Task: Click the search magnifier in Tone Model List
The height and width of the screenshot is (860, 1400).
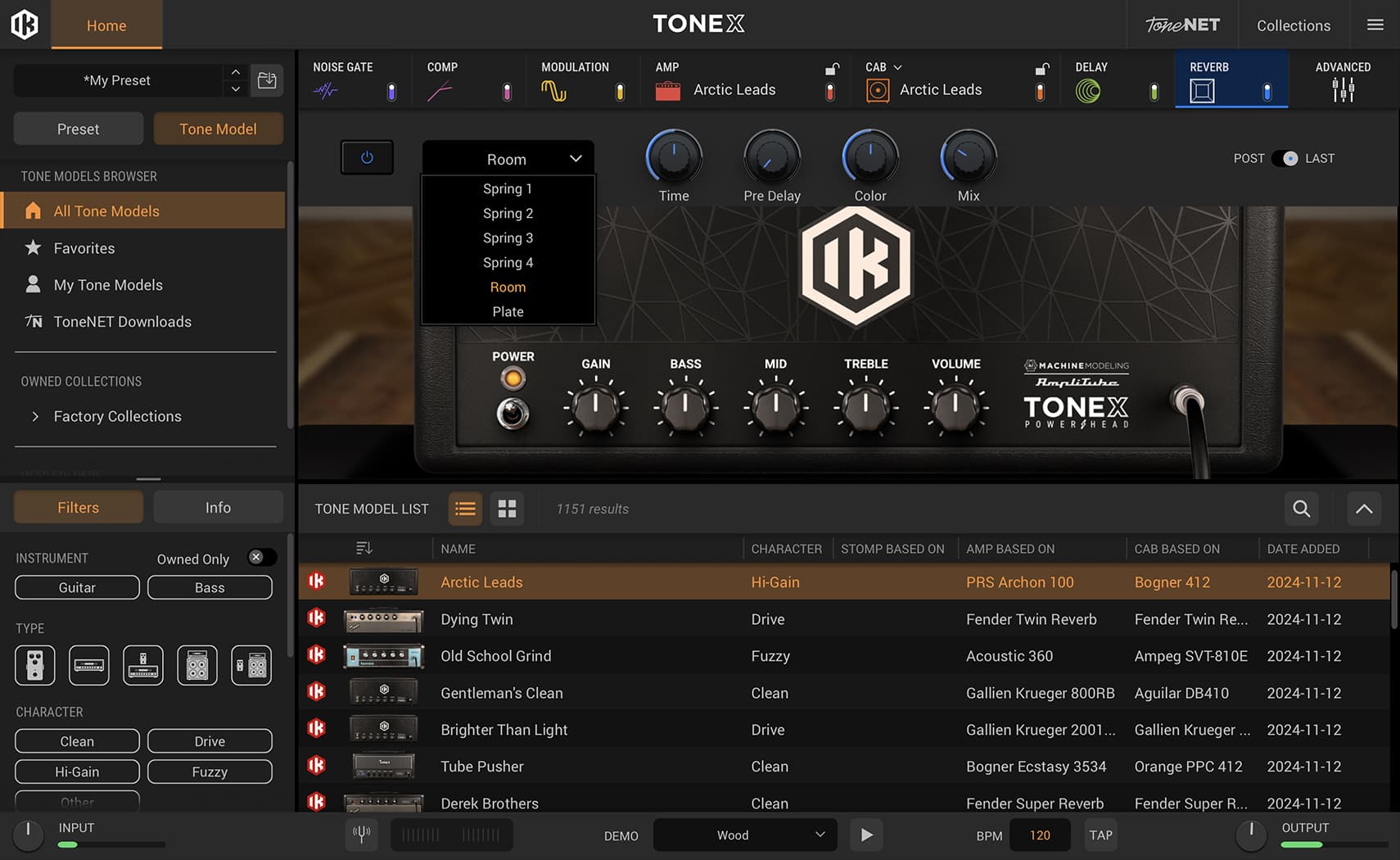Action: [1301, 509]
